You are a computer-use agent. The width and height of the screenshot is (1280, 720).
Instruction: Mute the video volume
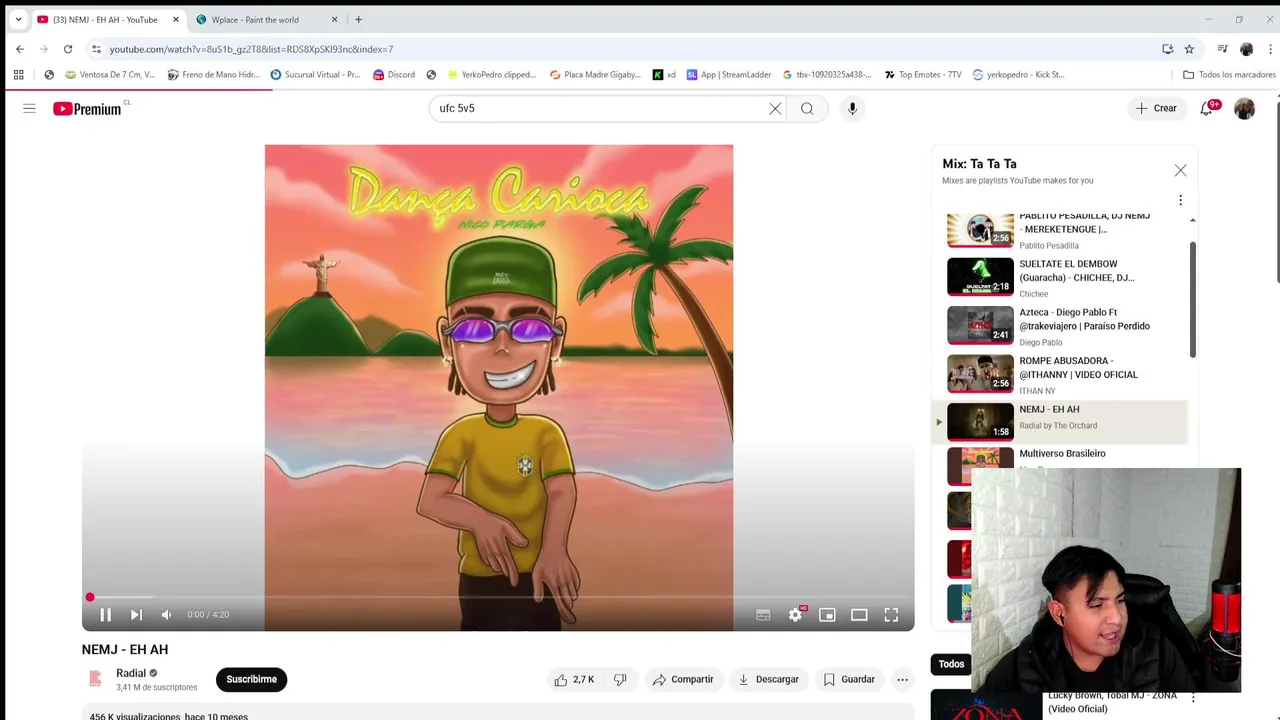click(x=166, y=615)
